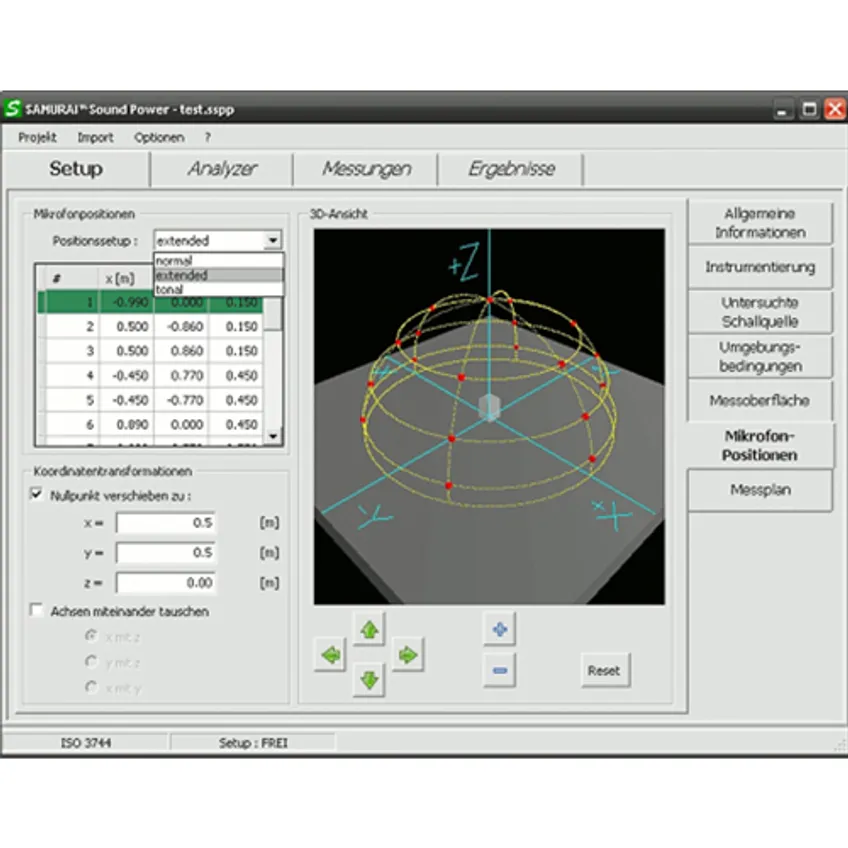The height and width of the screenshot is (848, 848).
Task: Rotate 3D view right with green right arrow
Action: 408,655
